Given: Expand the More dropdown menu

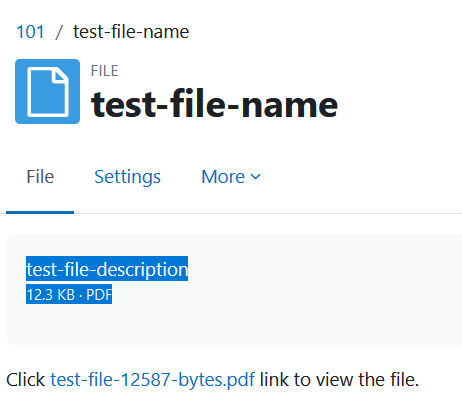Looking at the screenshot, I should click(231, 177).
